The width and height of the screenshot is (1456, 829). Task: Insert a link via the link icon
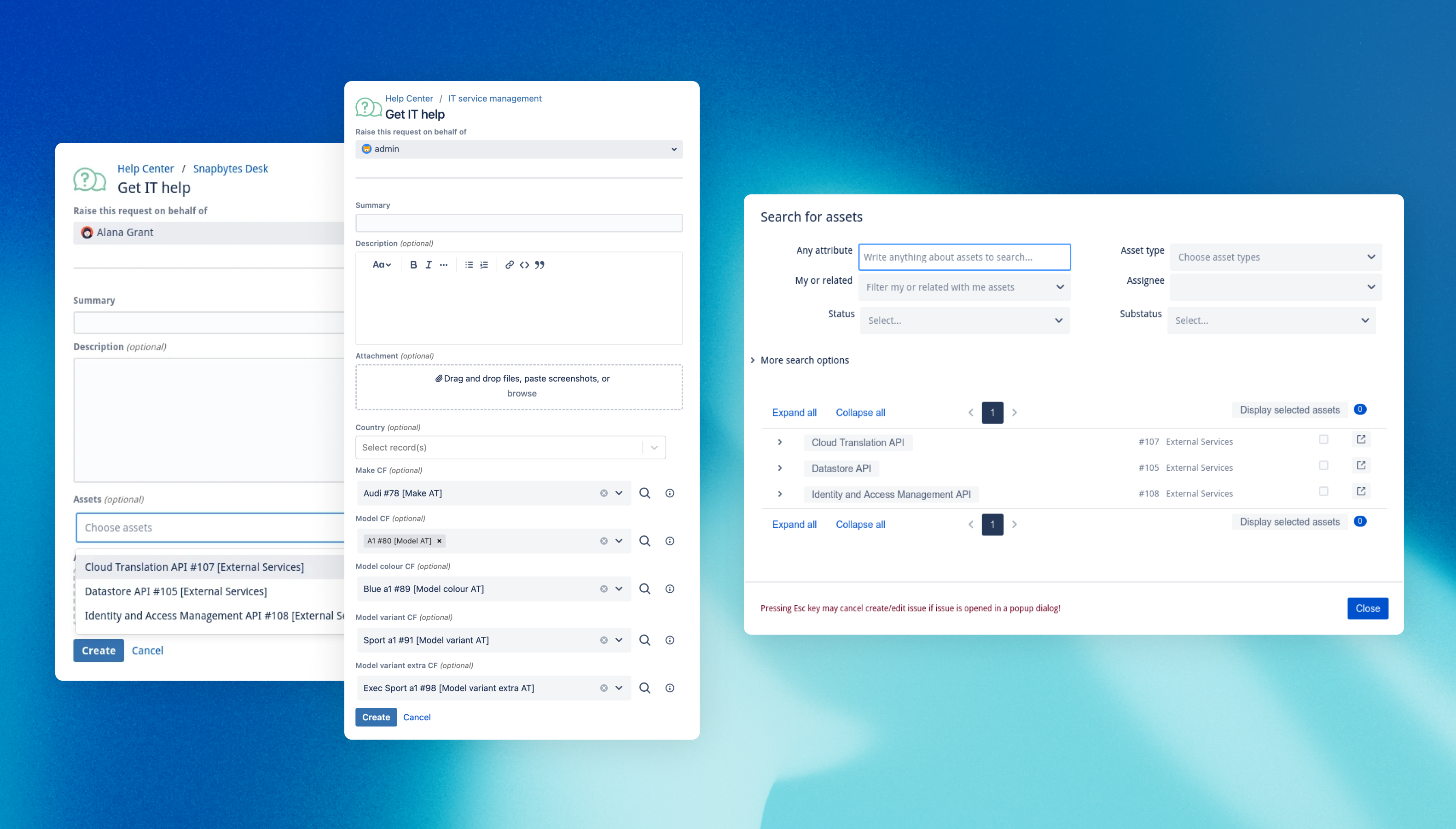click(x=509, y=265)
